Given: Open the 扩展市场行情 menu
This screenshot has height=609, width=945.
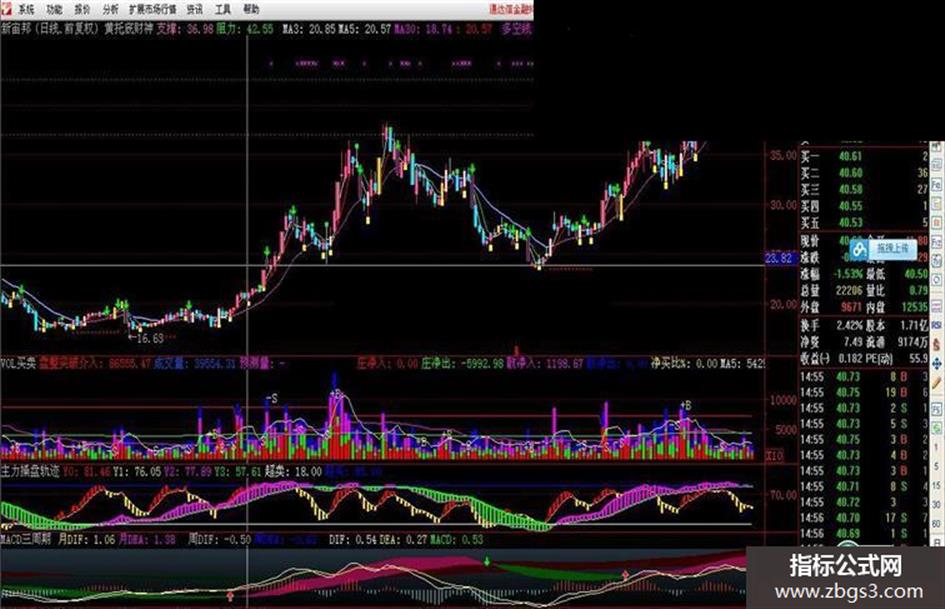Looking at the screenshot, I should [152, 9].
